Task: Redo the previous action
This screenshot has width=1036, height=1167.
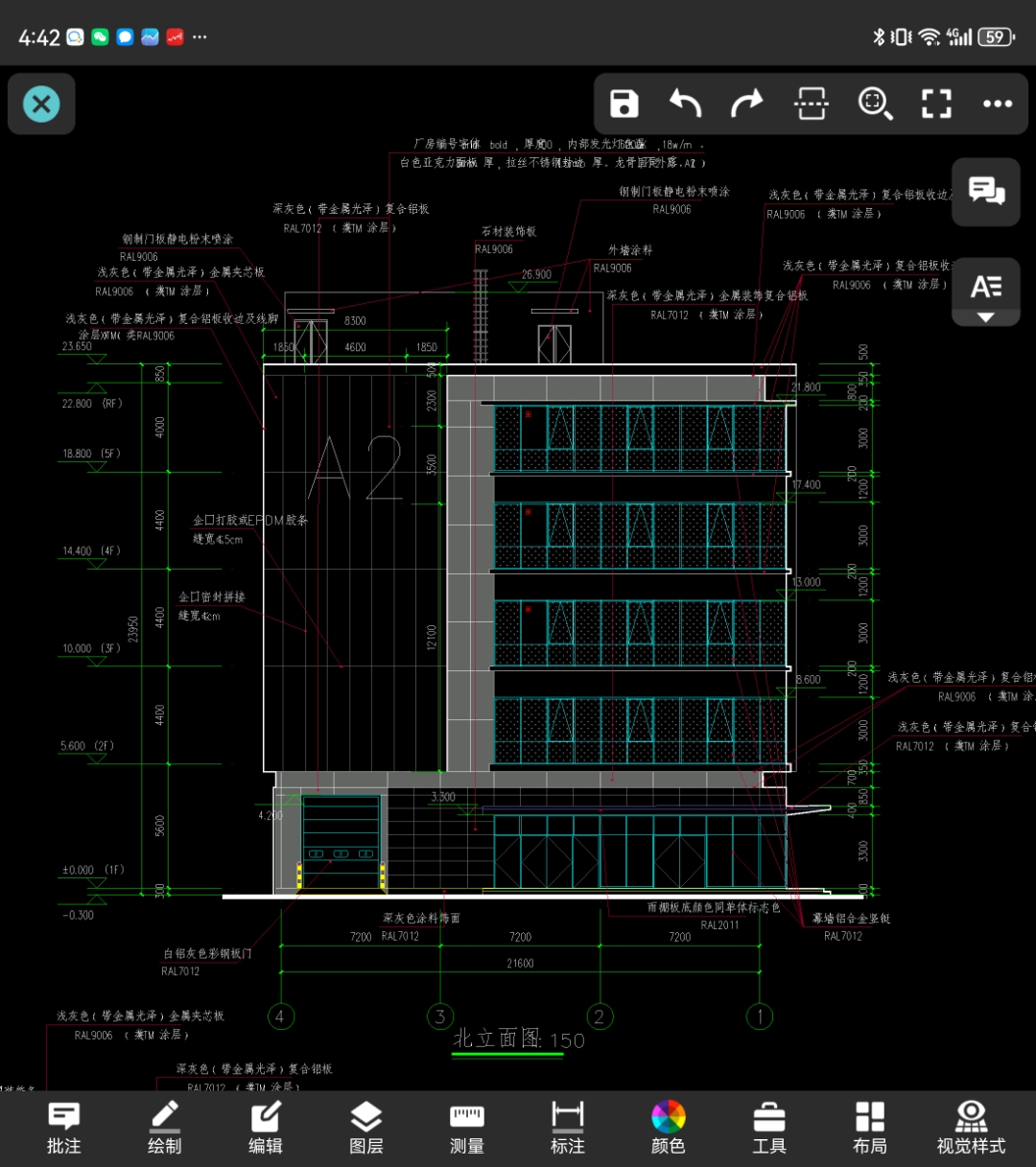Action: click(747, 104)
